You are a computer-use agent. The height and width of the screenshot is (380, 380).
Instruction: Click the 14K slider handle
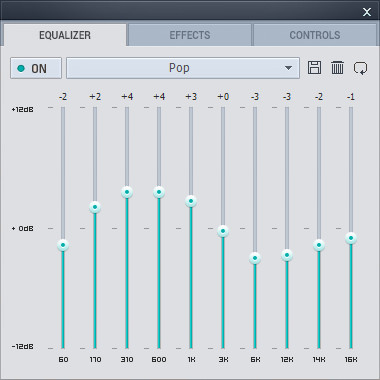pyautogui.click(x=319, y=245)
